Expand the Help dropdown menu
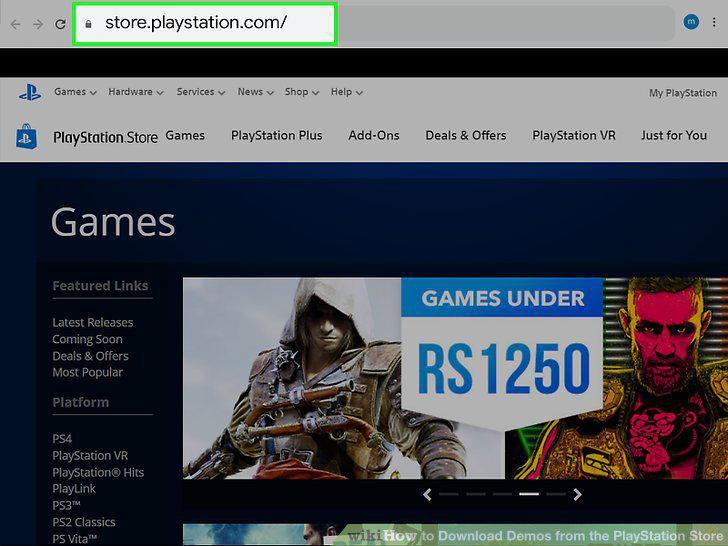This screenshot has height=546, width=728. pos(346,92)
